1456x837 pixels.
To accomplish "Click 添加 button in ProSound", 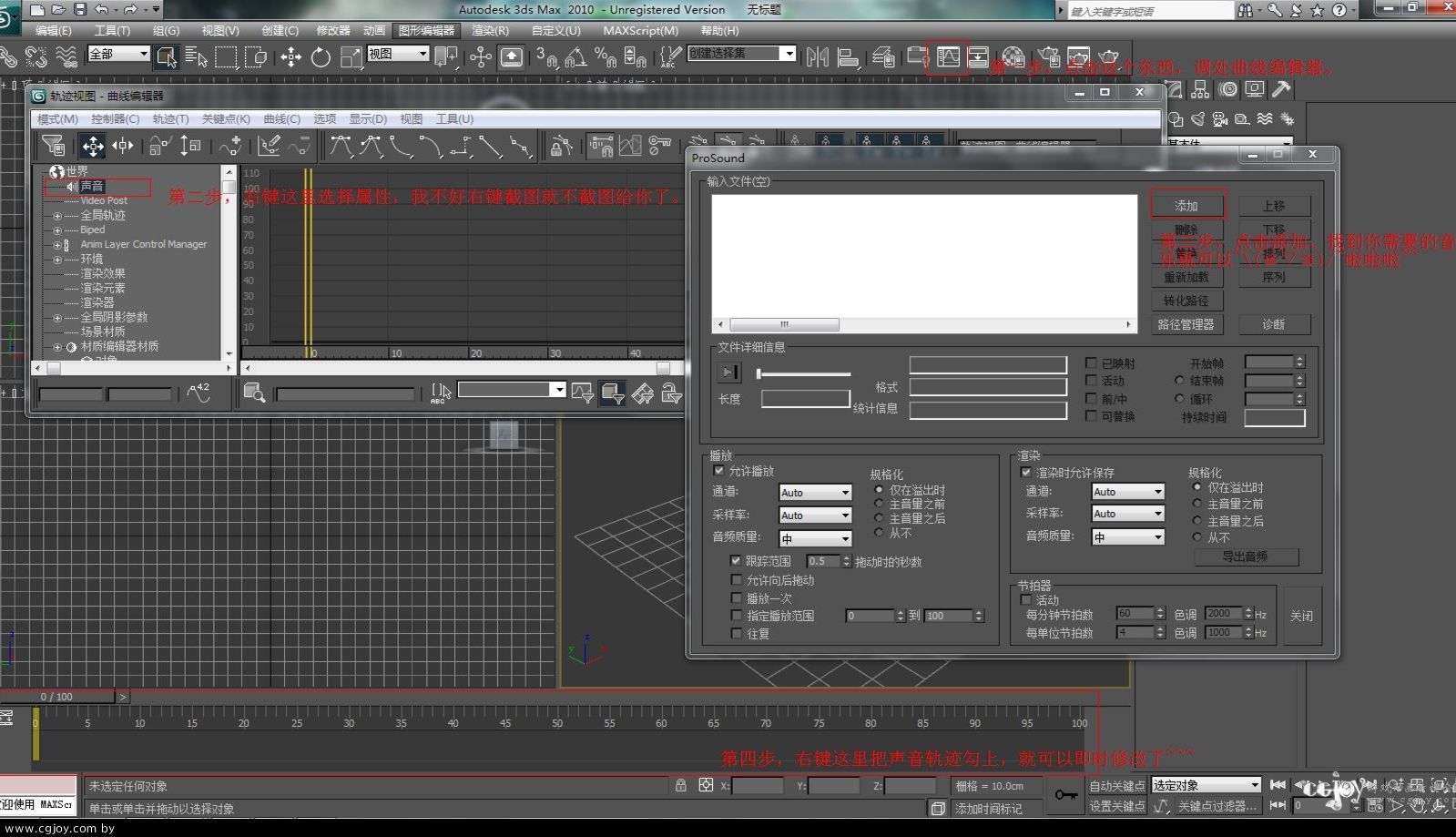I will [x=1187, y=206].
